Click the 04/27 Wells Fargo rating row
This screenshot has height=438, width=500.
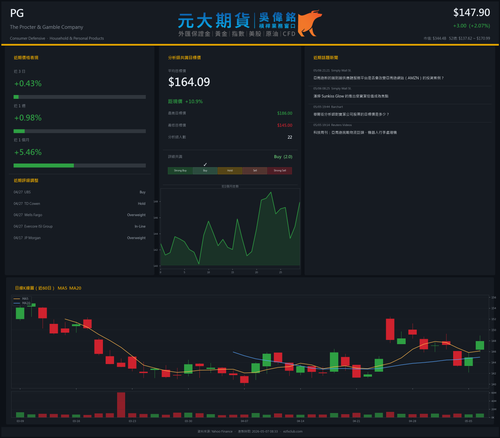(80, 215)
